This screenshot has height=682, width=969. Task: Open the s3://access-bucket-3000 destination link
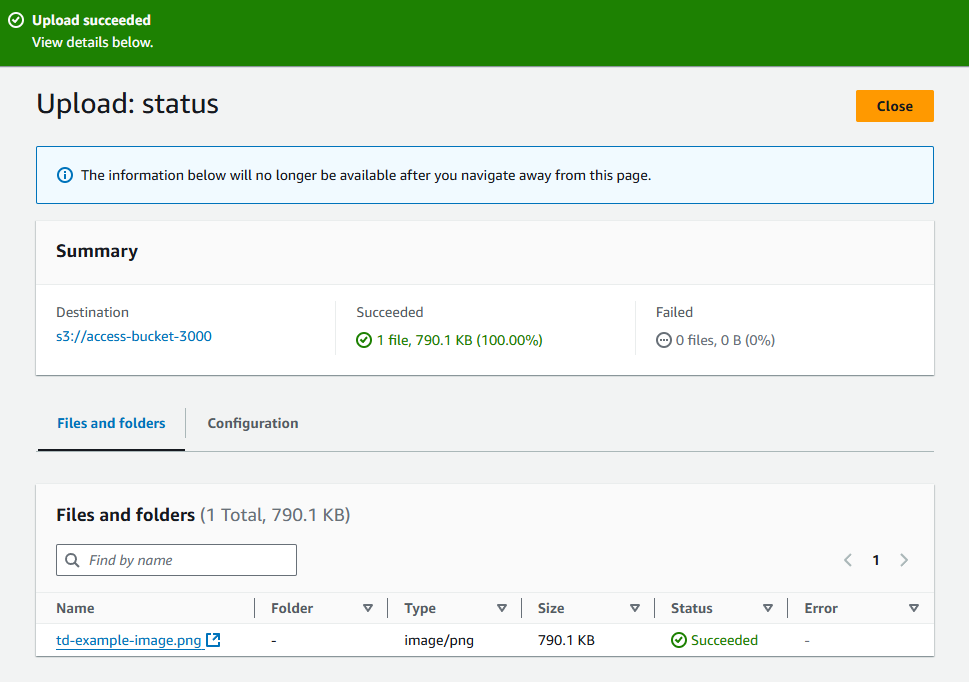[134, 336]
